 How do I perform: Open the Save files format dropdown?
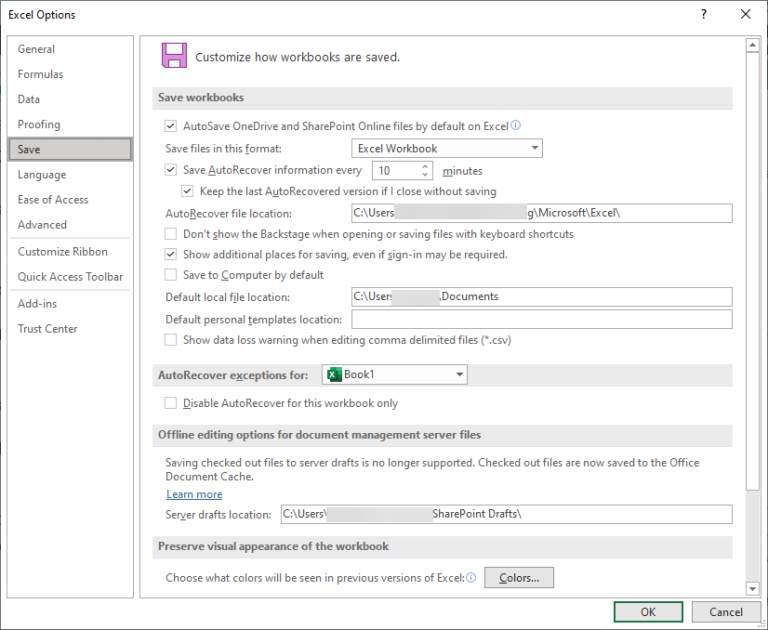pyautogui.click(x=447, y=149)
